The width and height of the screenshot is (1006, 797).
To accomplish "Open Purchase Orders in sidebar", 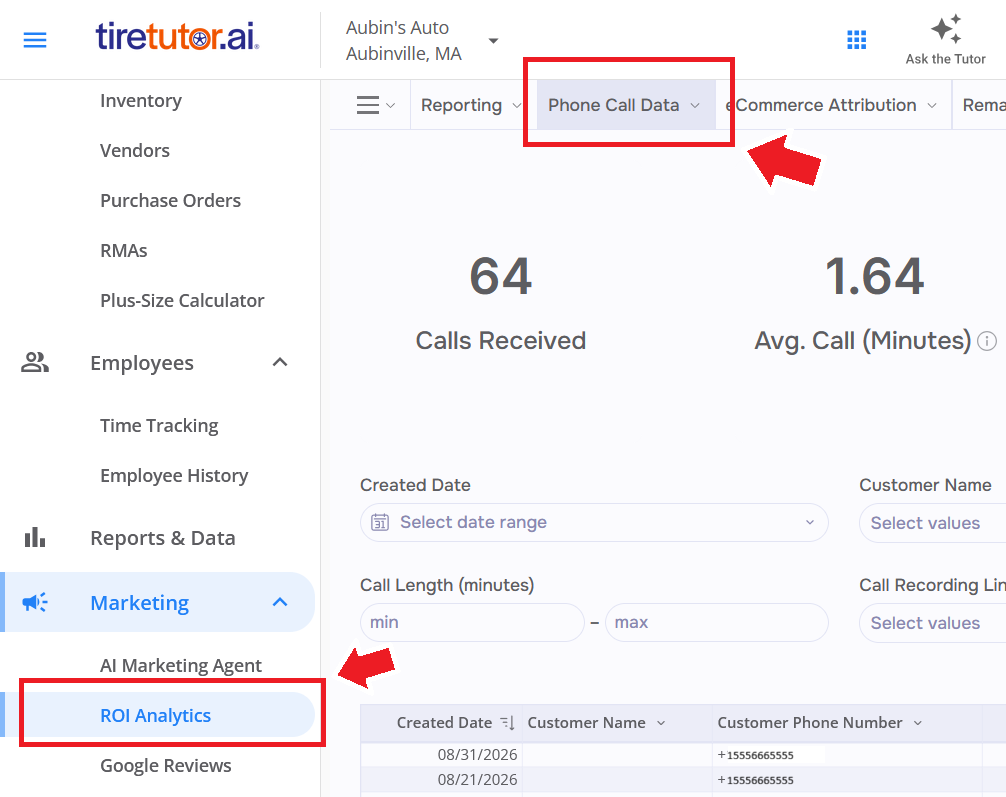I will pyautogui.click(x=171, y=200).
